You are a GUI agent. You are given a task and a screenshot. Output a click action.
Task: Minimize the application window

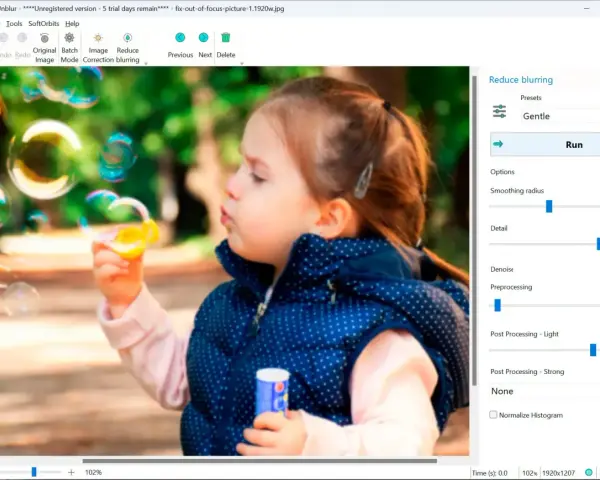point(587,8)
